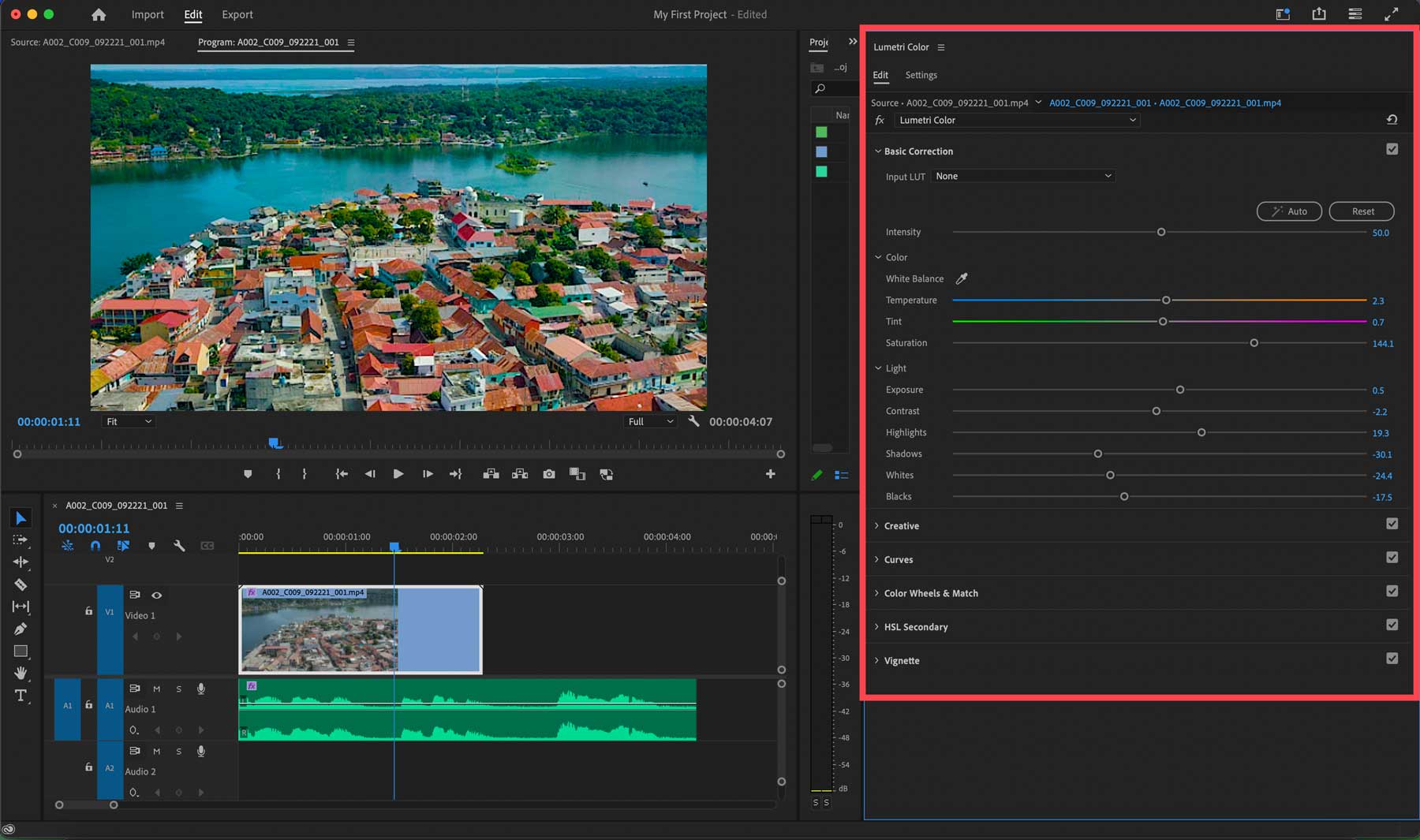Toggle track output eye on Video 1
This screenshot has height=840, width=1420.
coord(157,595)
